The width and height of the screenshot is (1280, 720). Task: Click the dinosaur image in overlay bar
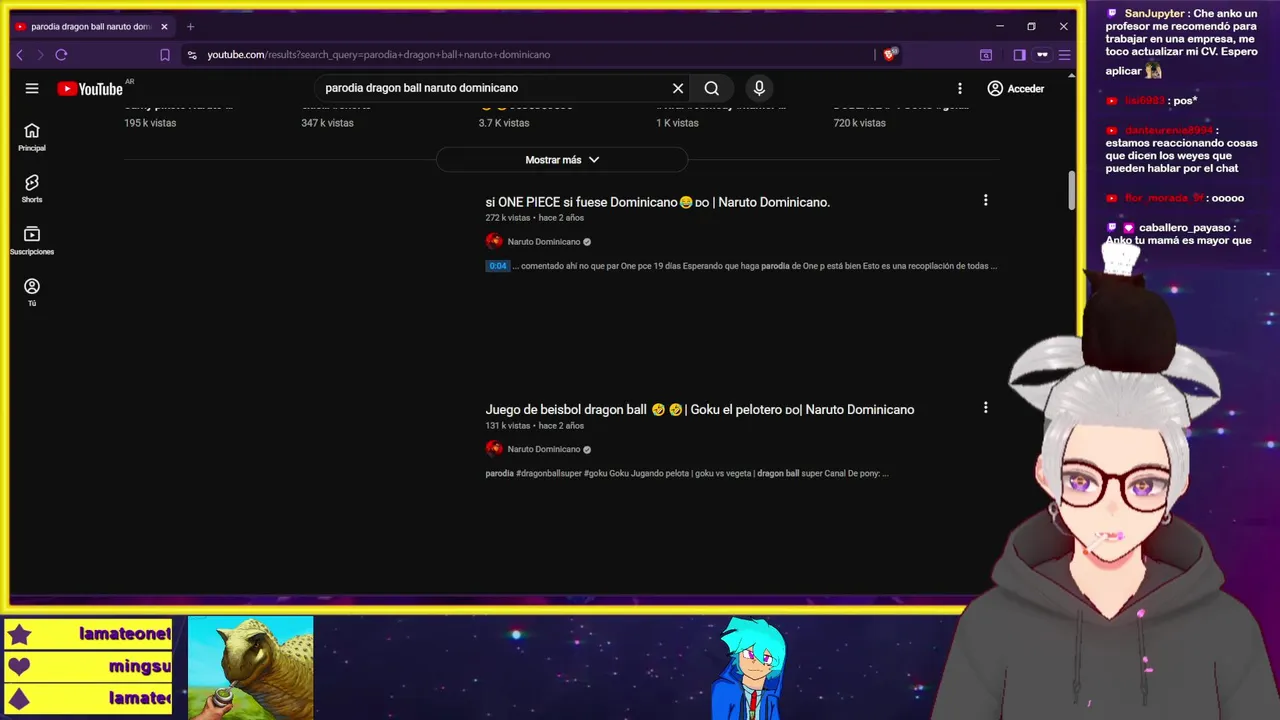[250, 667]
